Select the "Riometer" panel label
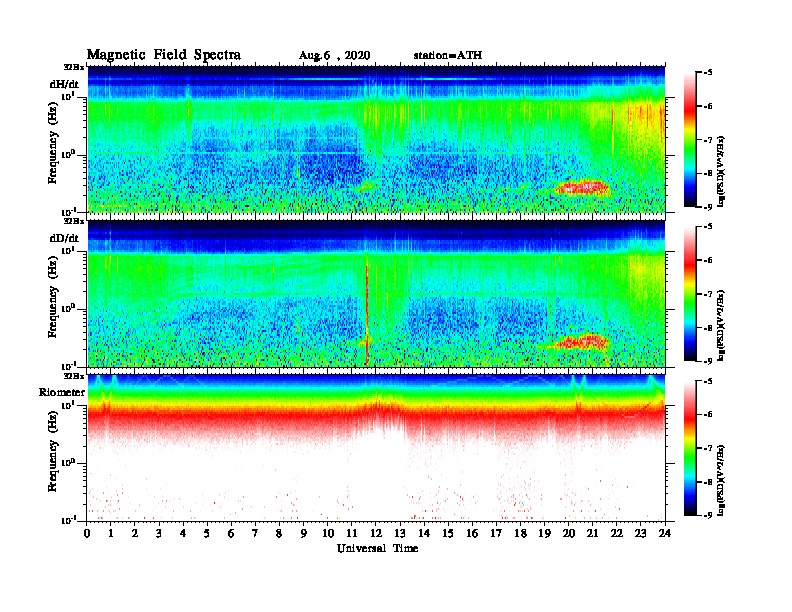 point(62,392)
